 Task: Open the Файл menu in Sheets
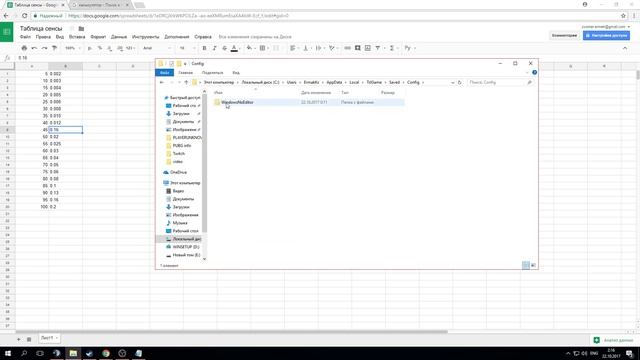[x=25, y=37]
